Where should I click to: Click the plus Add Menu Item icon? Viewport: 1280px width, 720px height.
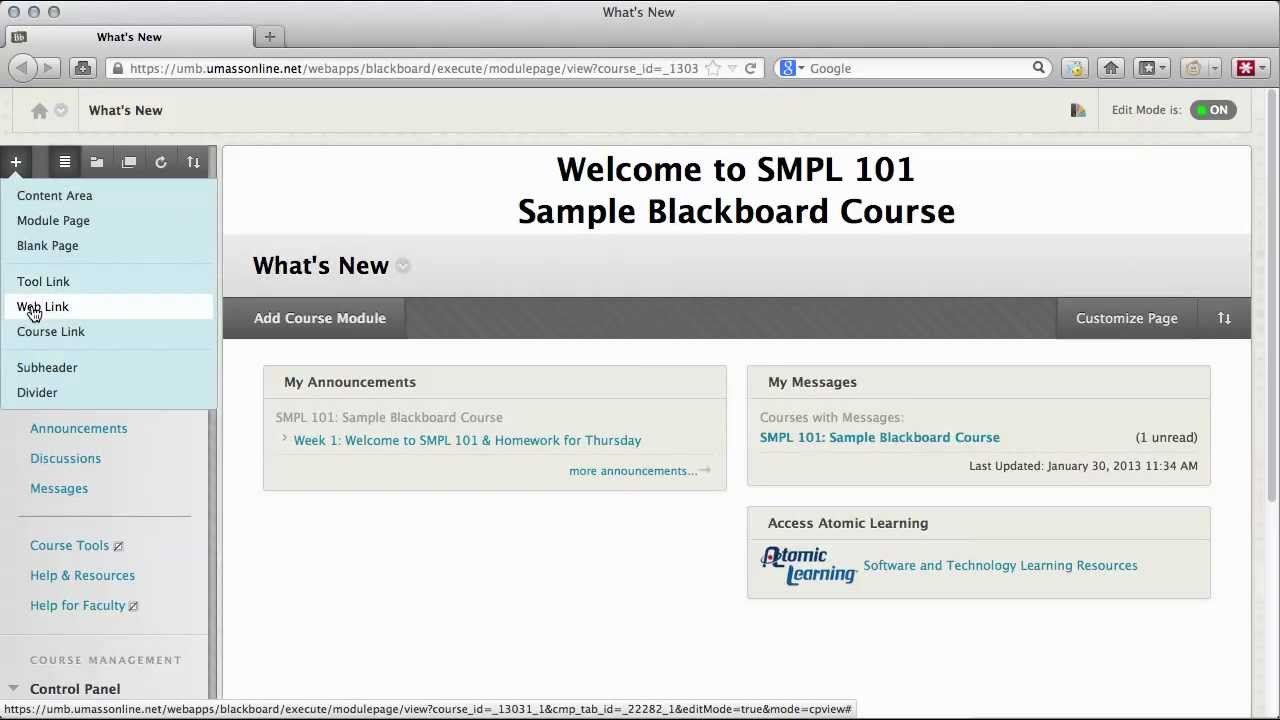coord(16,162)
